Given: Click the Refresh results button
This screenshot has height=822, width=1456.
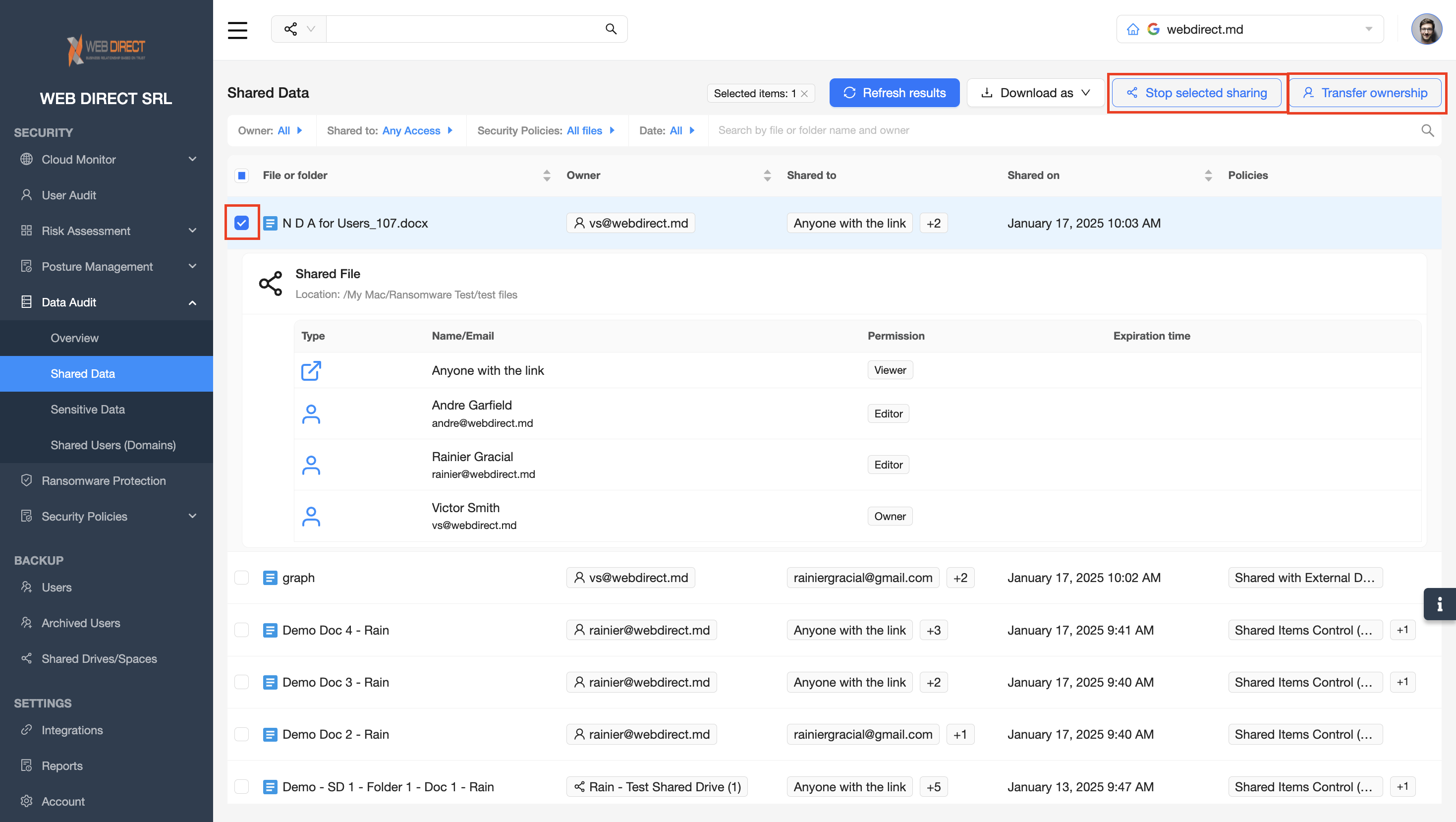Looking at the screenshot, I should click(894, 93).
